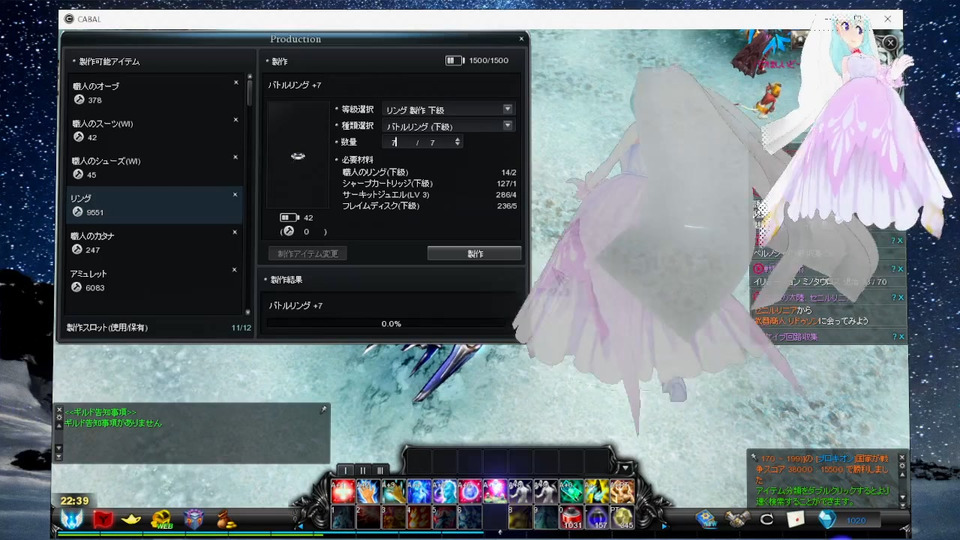Click the purple cube box icon

[x=193, y=520]
